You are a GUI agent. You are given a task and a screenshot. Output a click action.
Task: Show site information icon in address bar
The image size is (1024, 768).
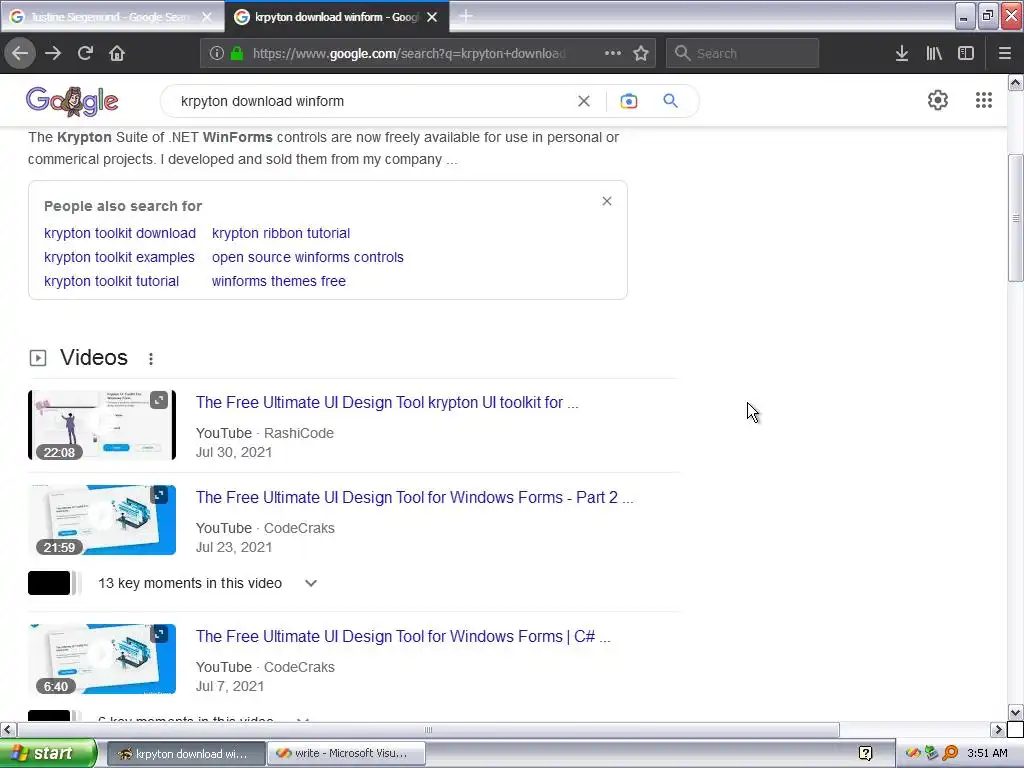tap(217, 54)
